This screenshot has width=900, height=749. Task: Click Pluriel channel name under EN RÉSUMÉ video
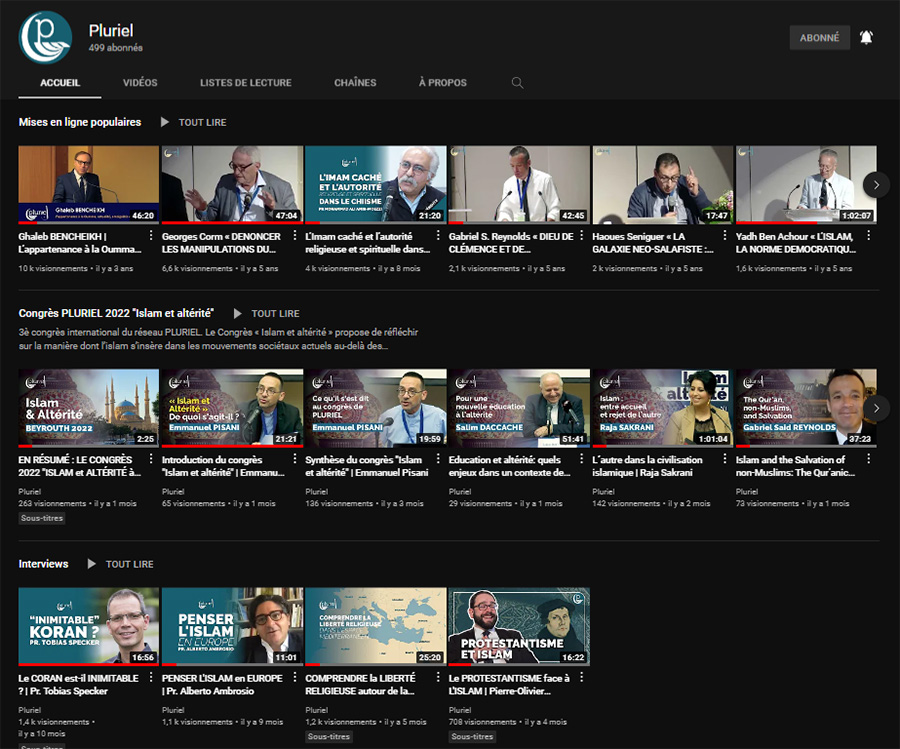(x=30, y=491)
